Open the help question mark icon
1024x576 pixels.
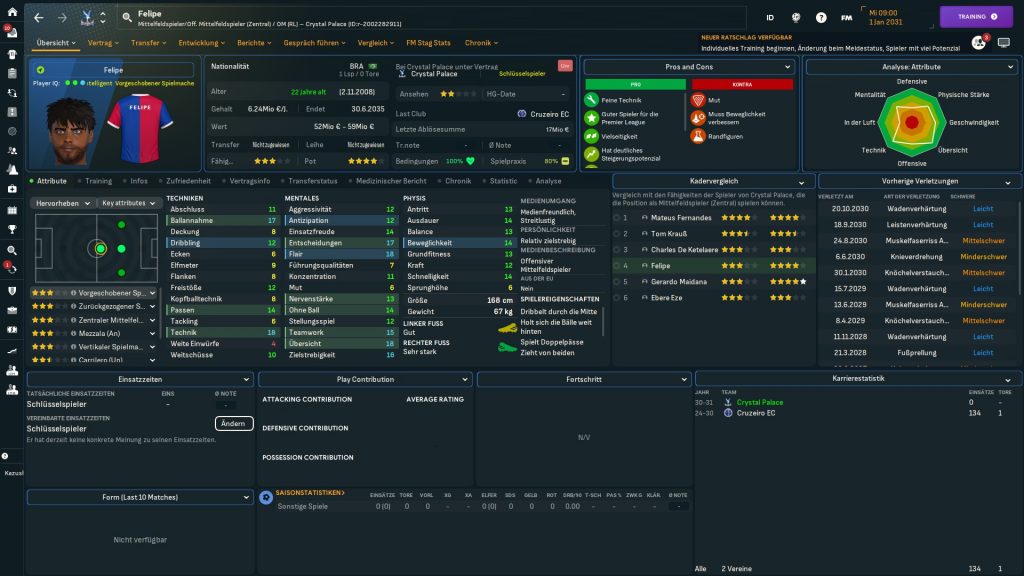(821, 17)
